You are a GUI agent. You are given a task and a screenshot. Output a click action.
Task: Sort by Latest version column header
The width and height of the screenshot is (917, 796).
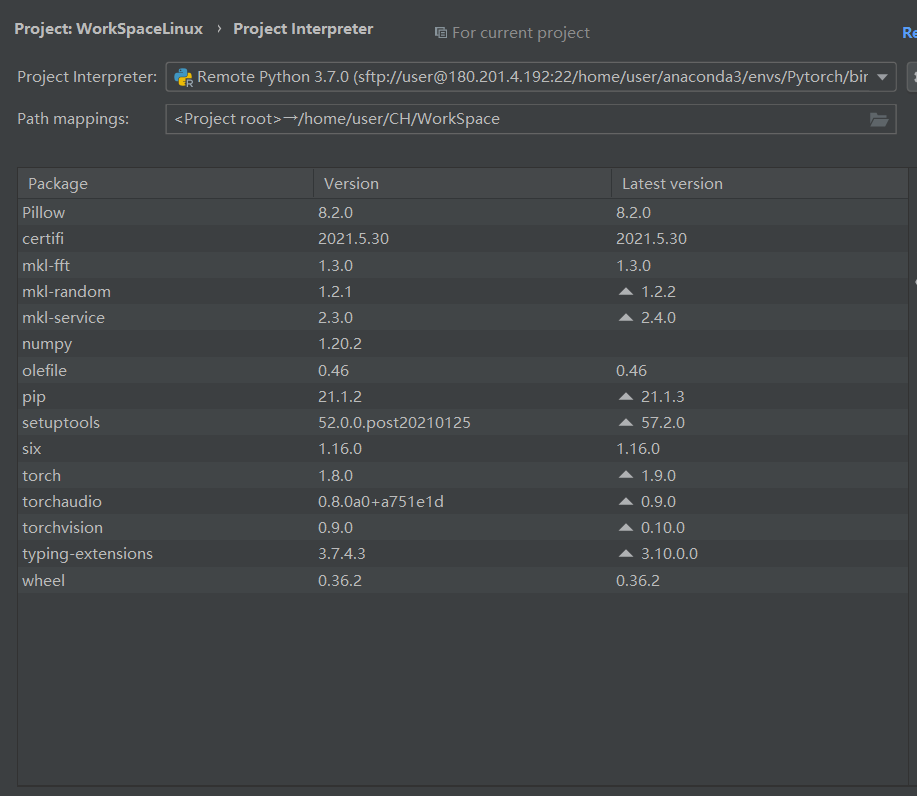tap(760, 184)
